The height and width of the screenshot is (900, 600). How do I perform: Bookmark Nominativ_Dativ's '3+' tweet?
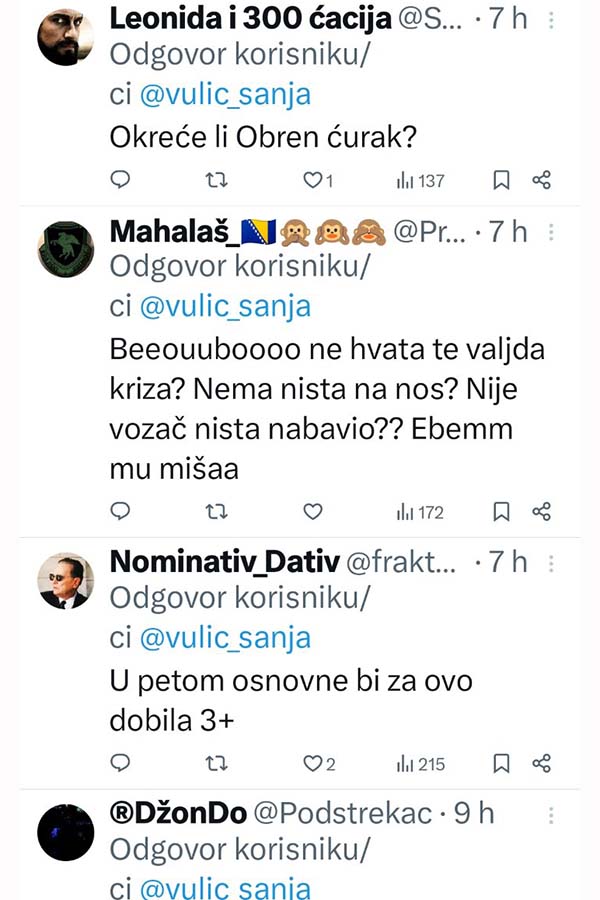[502, 764]
